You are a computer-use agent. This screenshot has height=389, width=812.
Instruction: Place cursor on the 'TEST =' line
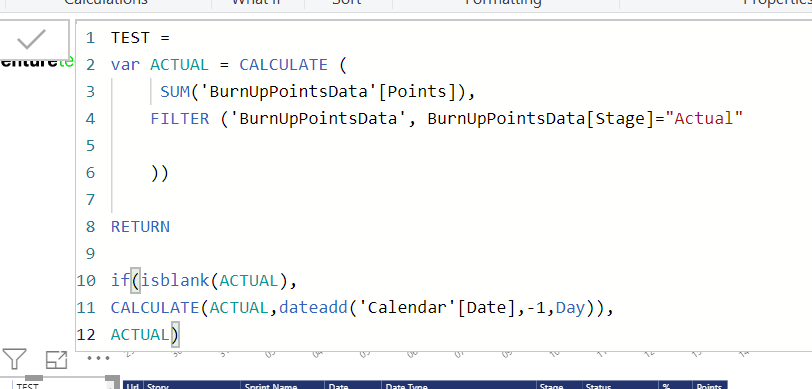pos(140,38)
